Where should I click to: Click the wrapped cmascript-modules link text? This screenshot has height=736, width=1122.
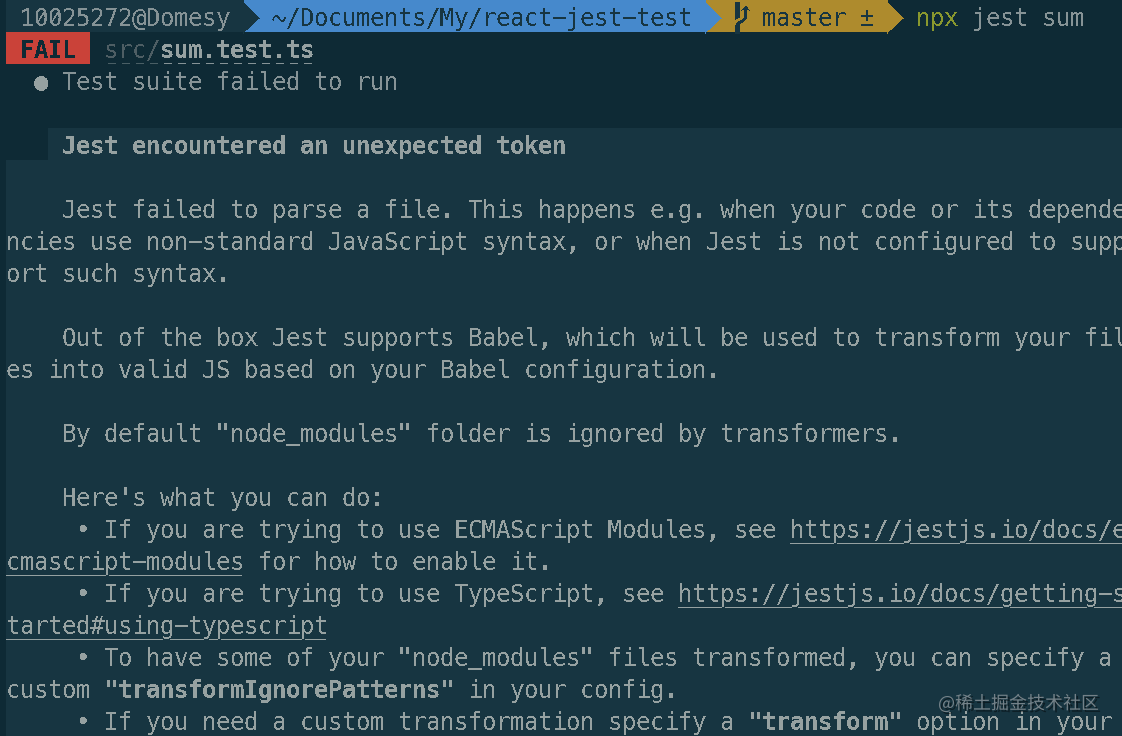pyautogui.click(x=125, y=562)
